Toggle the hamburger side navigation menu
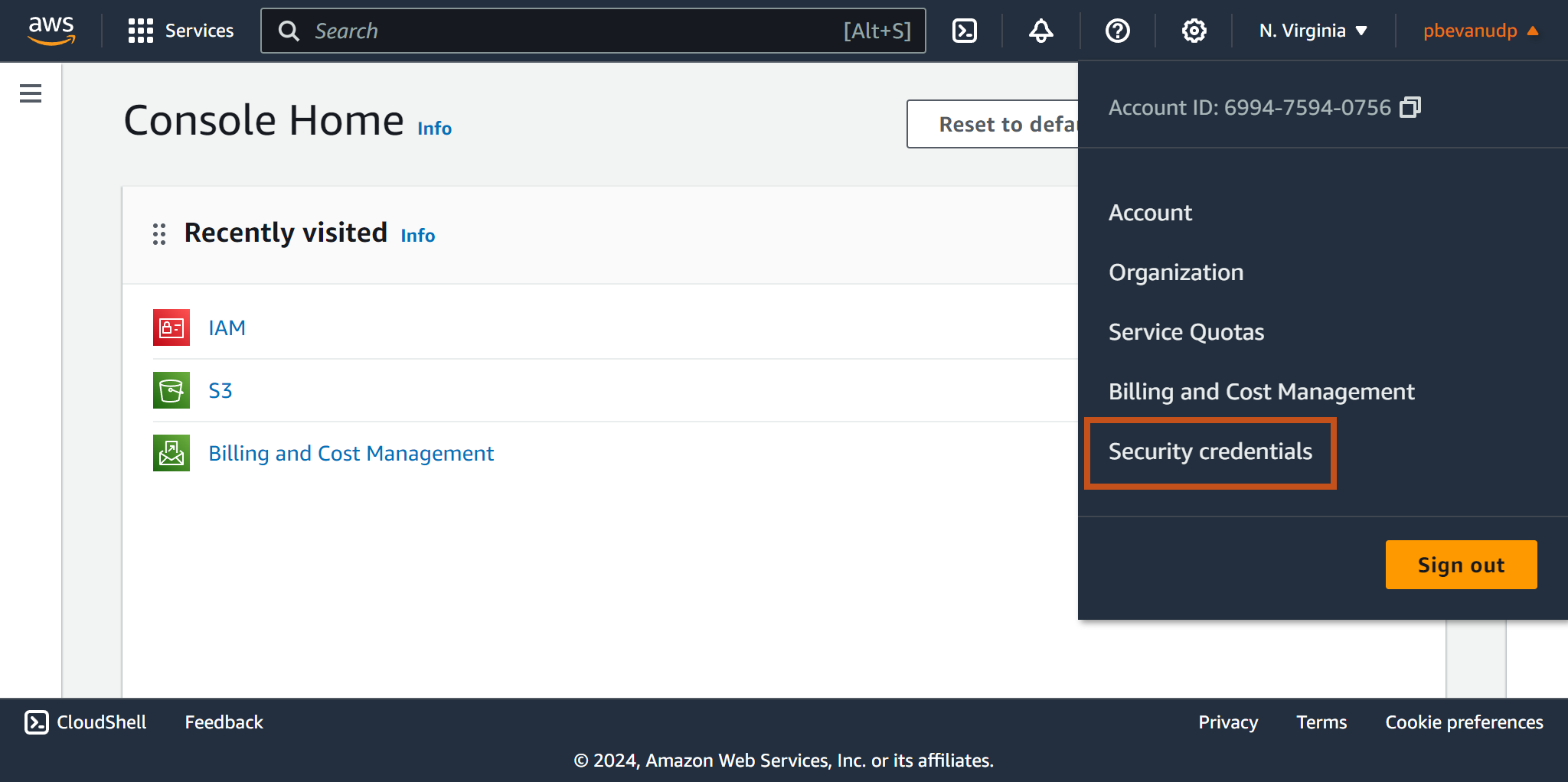 pos(31,93)
